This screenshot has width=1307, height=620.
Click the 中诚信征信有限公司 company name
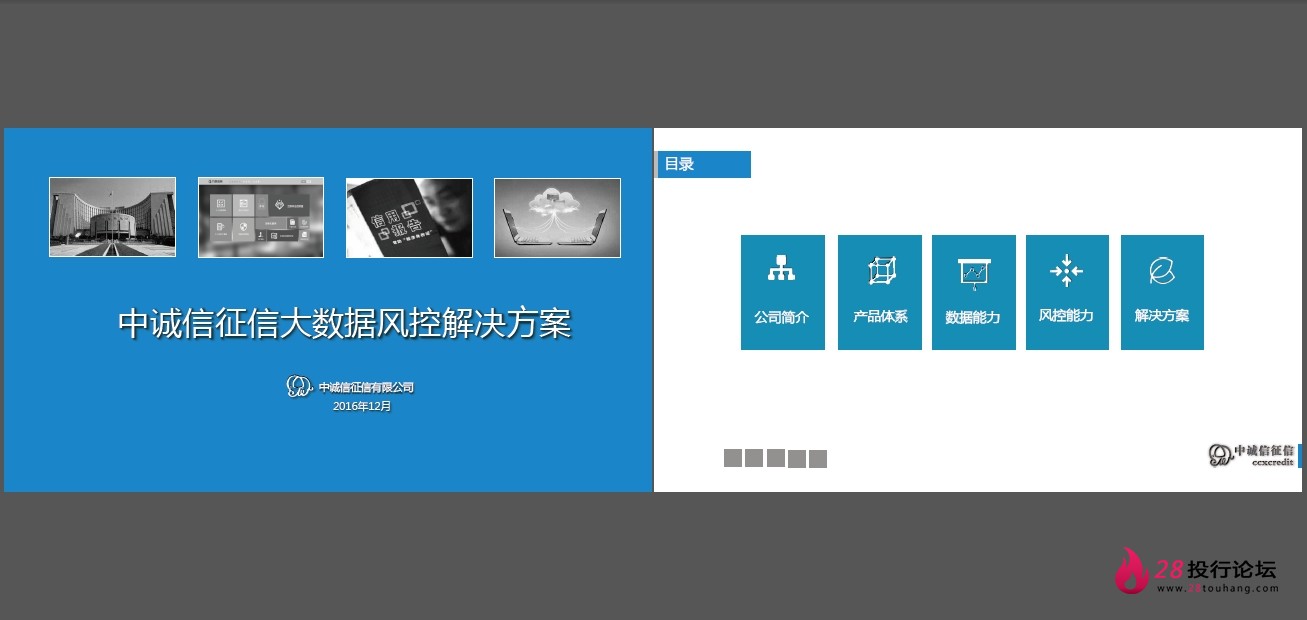[x=366, y=387]
